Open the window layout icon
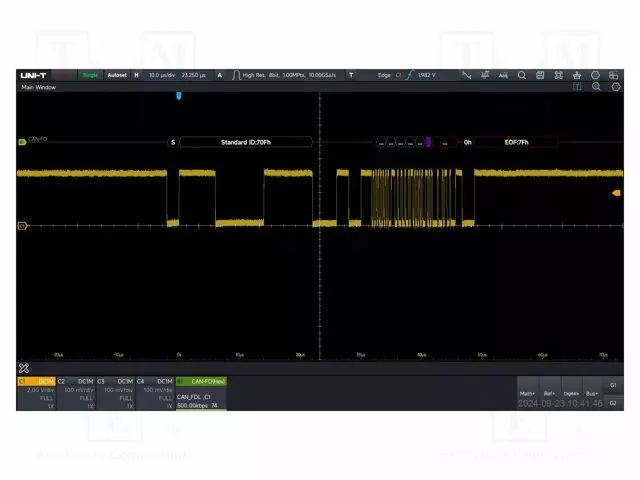Image resolution: width=640 pixels, height=480 pixels. pyautogui.click(x=613, y=75)
